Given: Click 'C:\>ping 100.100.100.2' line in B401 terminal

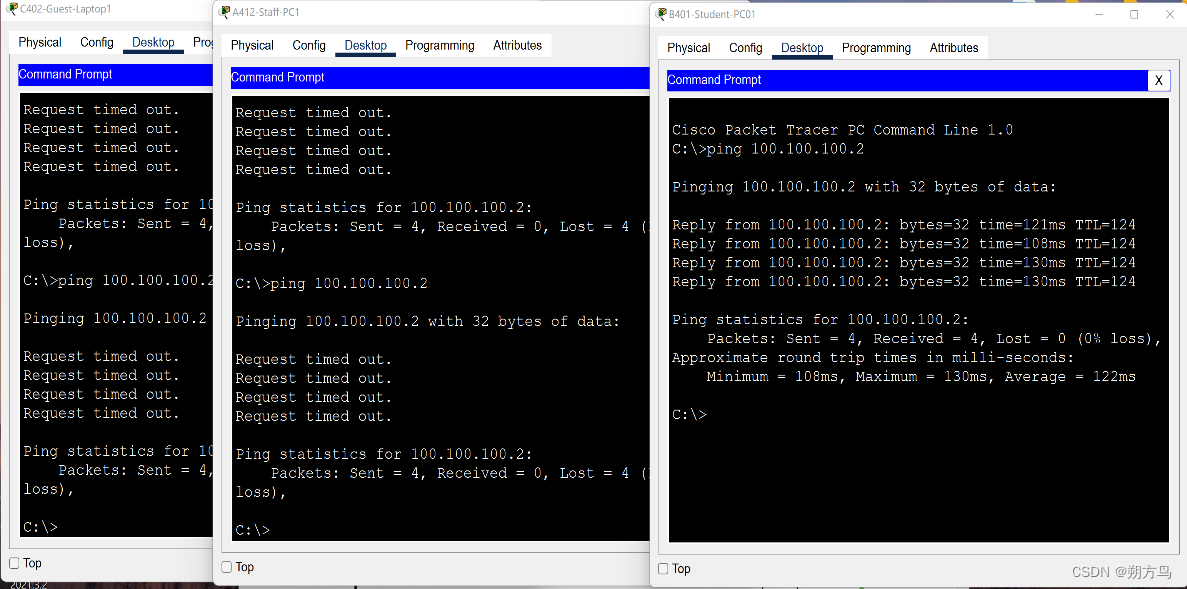Looking at the screenshot, I should click(x=768, y=149).
